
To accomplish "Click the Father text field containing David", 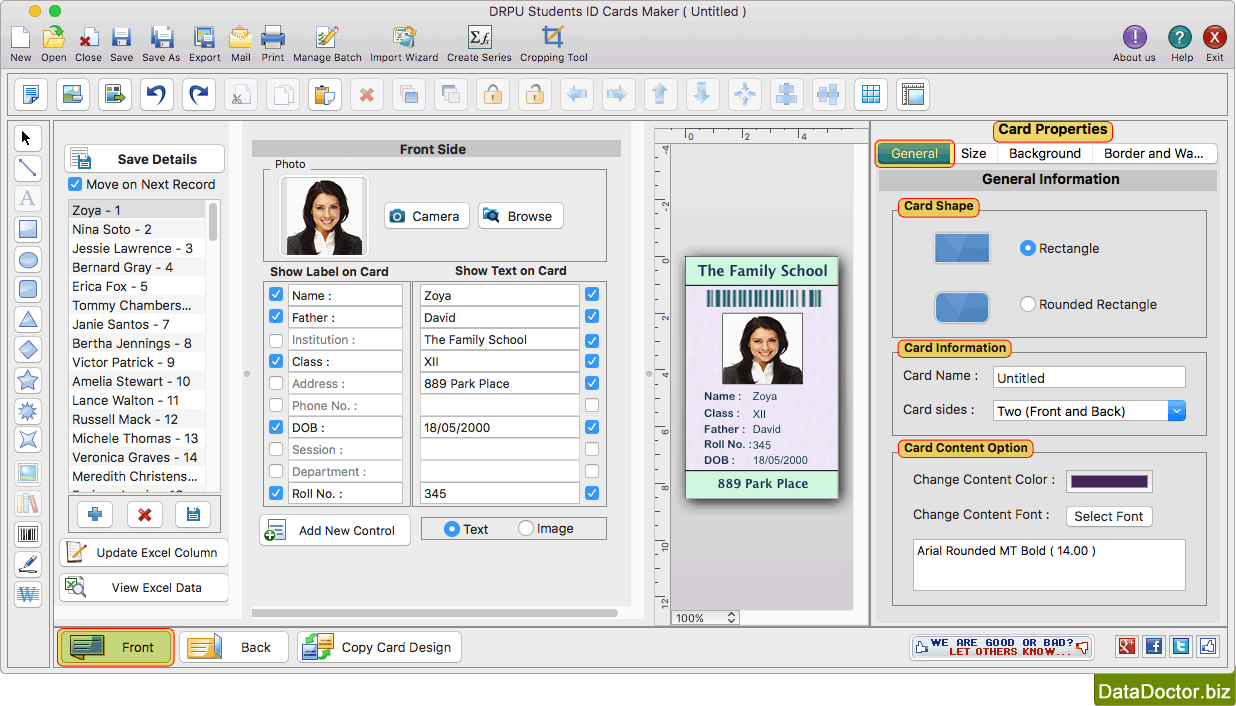I will [500, 317].
